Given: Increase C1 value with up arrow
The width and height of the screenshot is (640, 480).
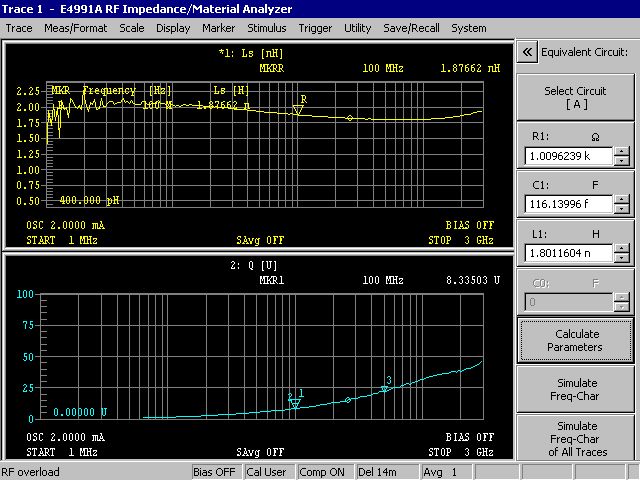Looking at the screenshot, I should point(621,200).
